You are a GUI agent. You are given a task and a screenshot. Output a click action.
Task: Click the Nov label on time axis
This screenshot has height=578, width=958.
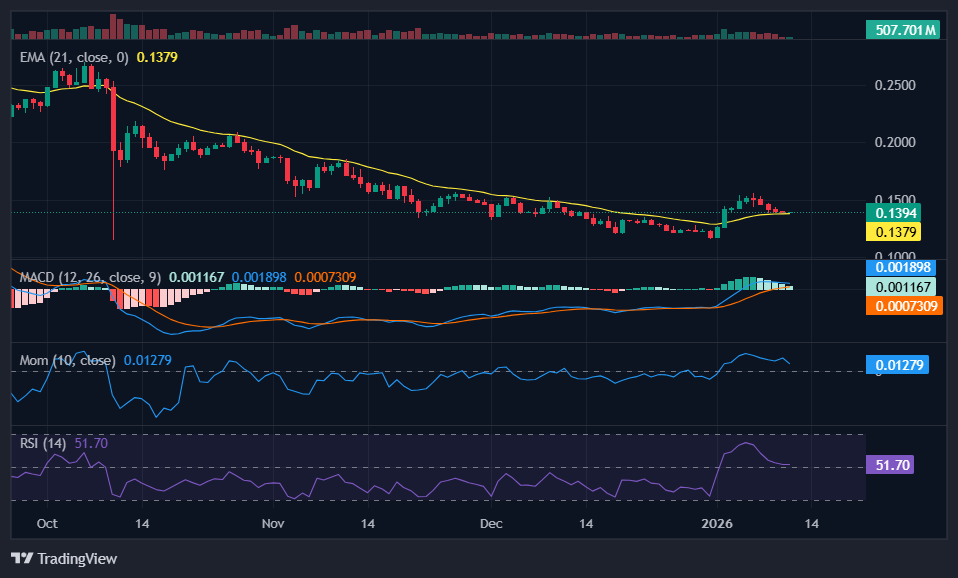pos(271,523)
